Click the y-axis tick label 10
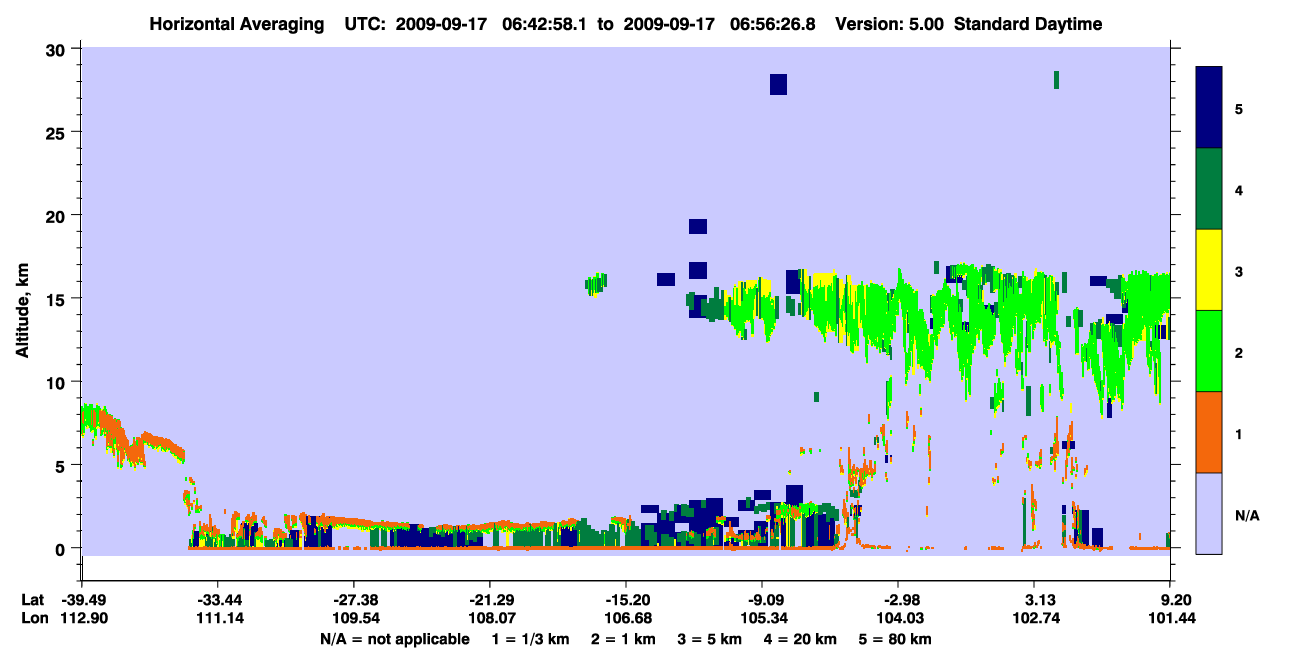This screenshot has height=667, width=1300. pyautogui.click(x=58, y=382)
